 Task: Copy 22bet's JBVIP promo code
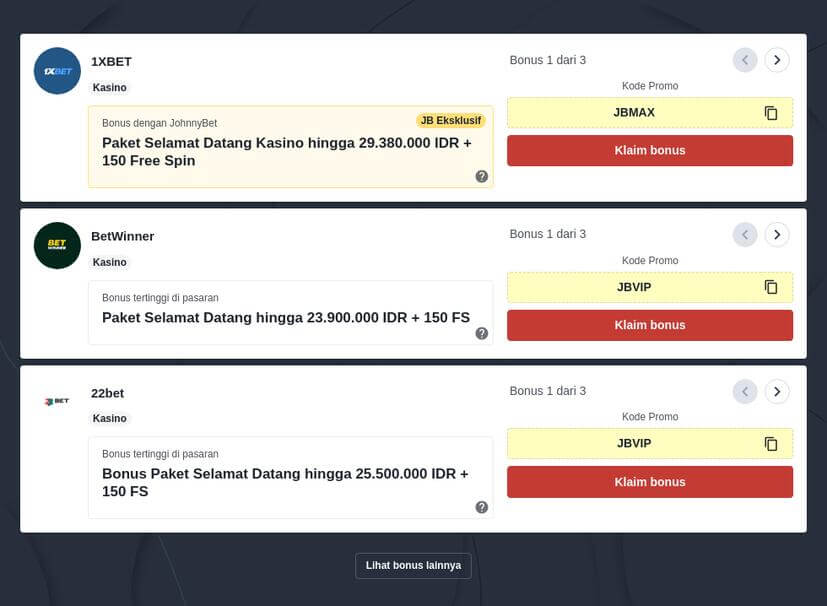click(x=771, y=443)
